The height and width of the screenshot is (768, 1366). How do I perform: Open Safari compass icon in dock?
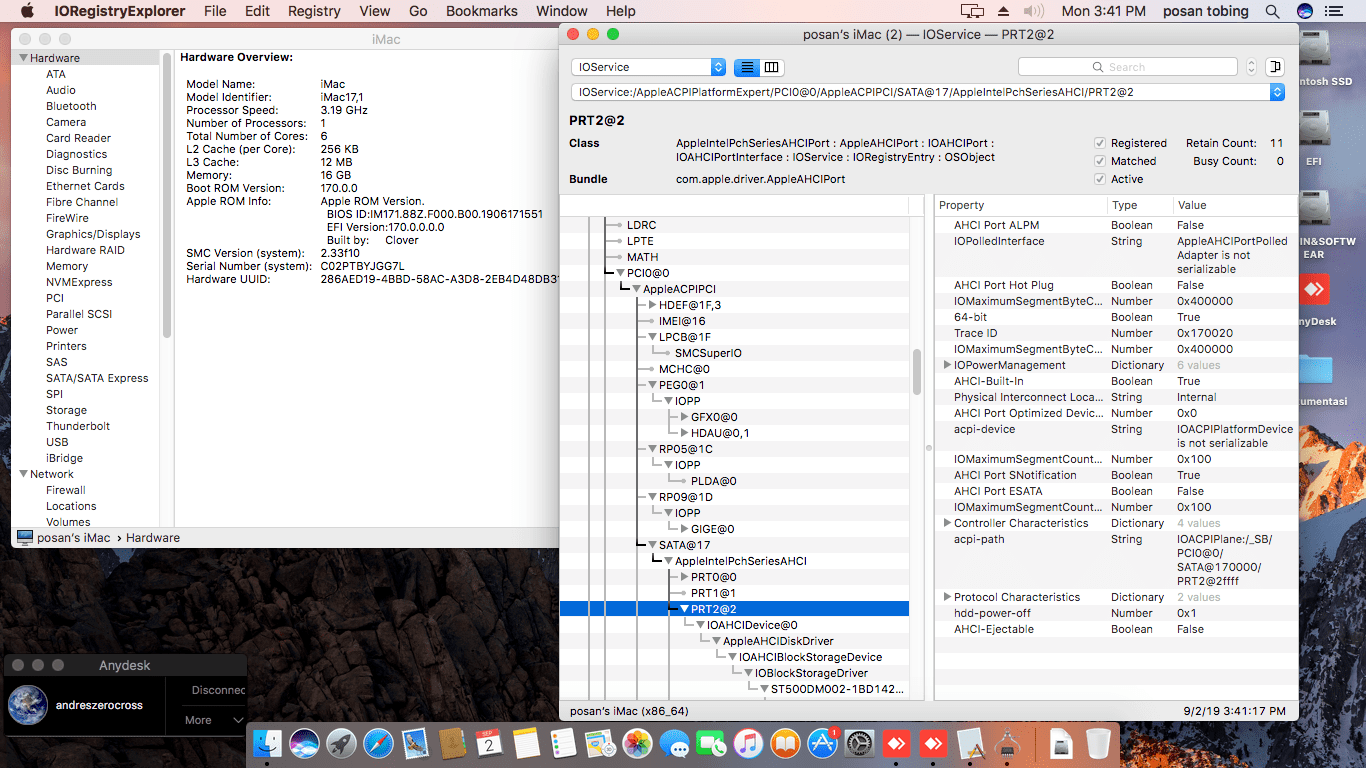(378, 744)
